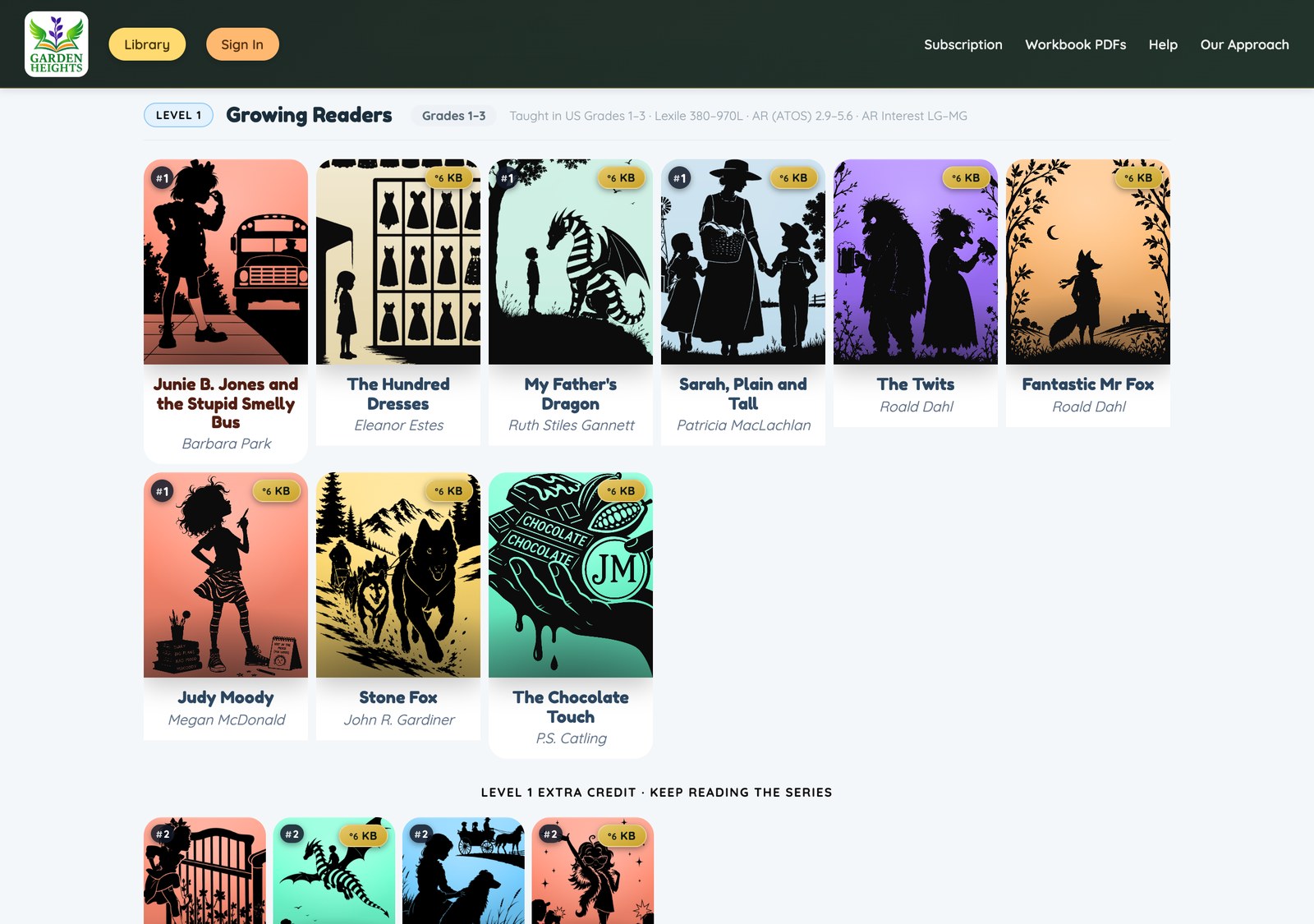Click the KB badge on the waving girl cover
1314x924 pixels.
point(622,836)
